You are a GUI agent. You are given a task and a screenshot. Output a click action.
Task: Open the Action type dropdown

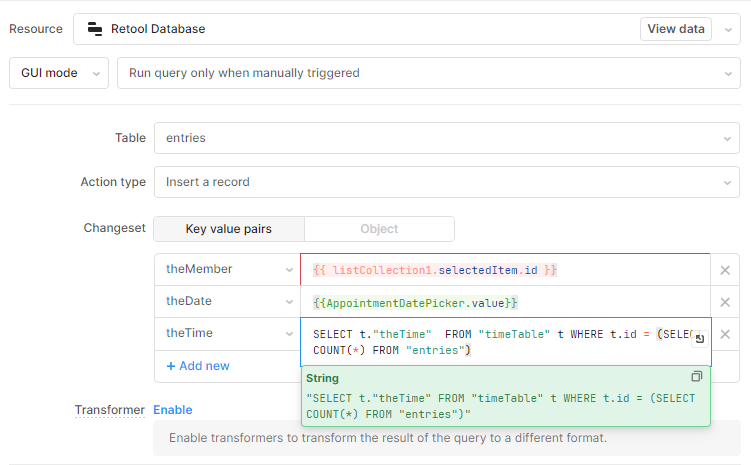click(x=447, y=182)
